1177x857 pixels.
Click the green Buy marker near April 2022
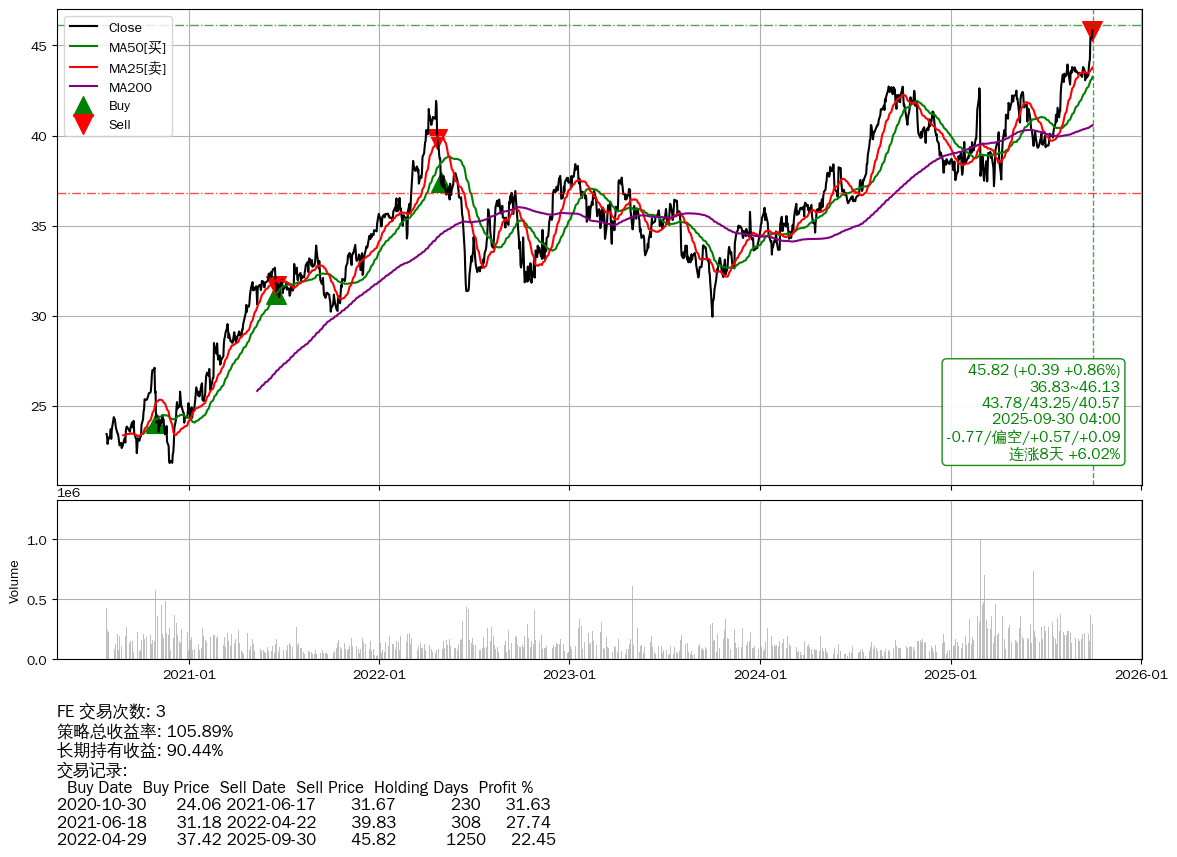point(439,182)
